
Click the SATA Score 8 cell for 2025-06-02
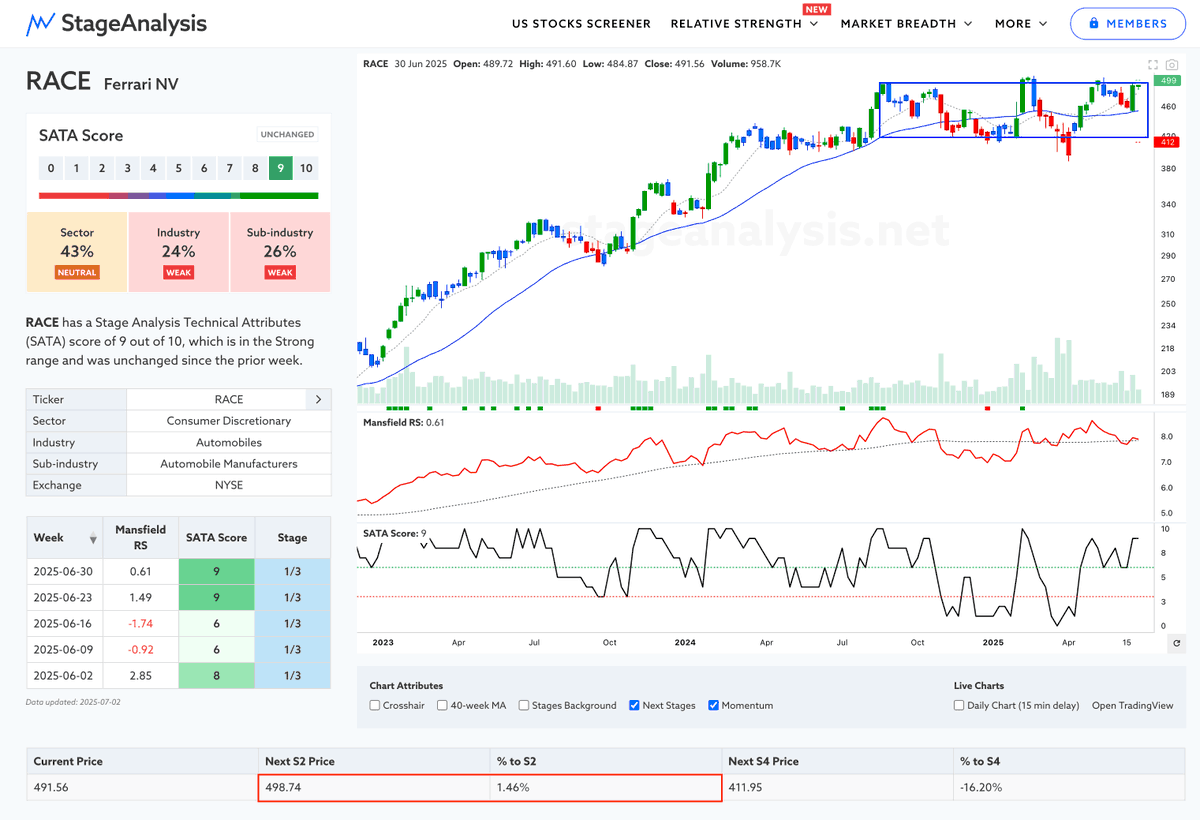coord(217,676)
